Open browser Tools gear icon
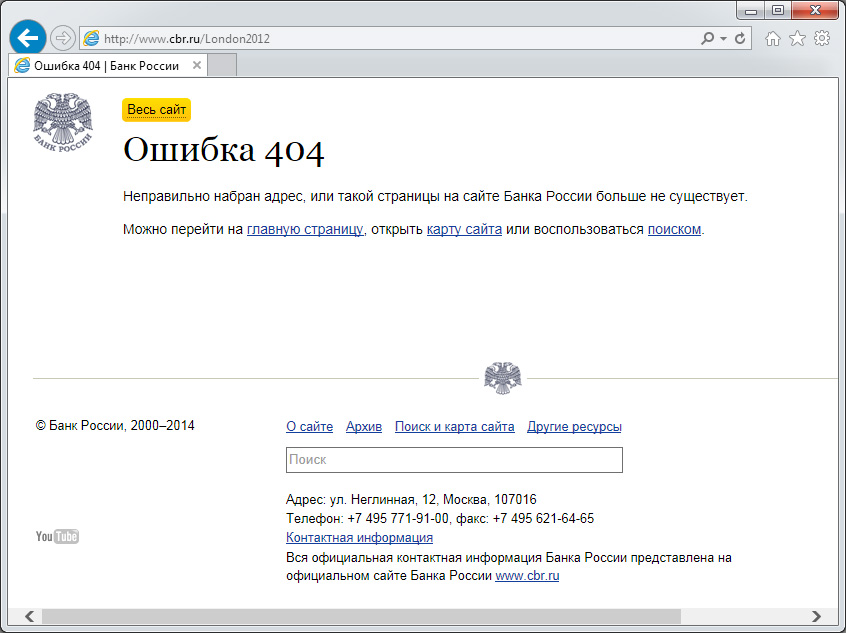 click(x=822, y=38)
